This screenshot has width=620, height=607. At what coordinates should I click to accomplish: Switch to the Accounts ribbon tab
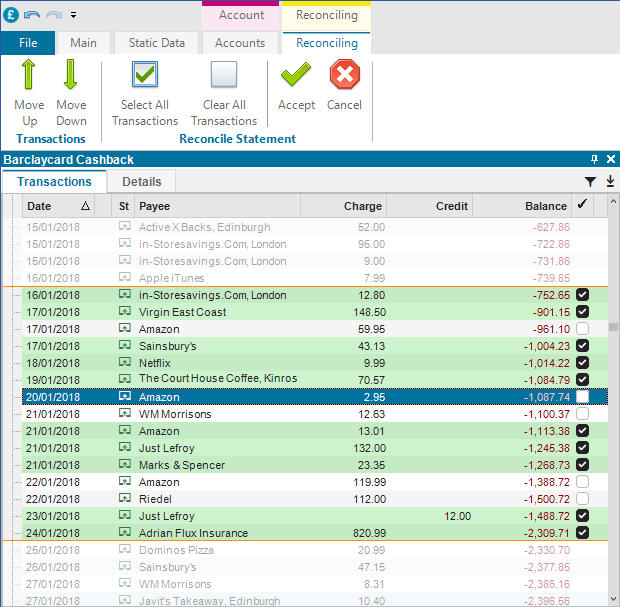click(240, 43)
